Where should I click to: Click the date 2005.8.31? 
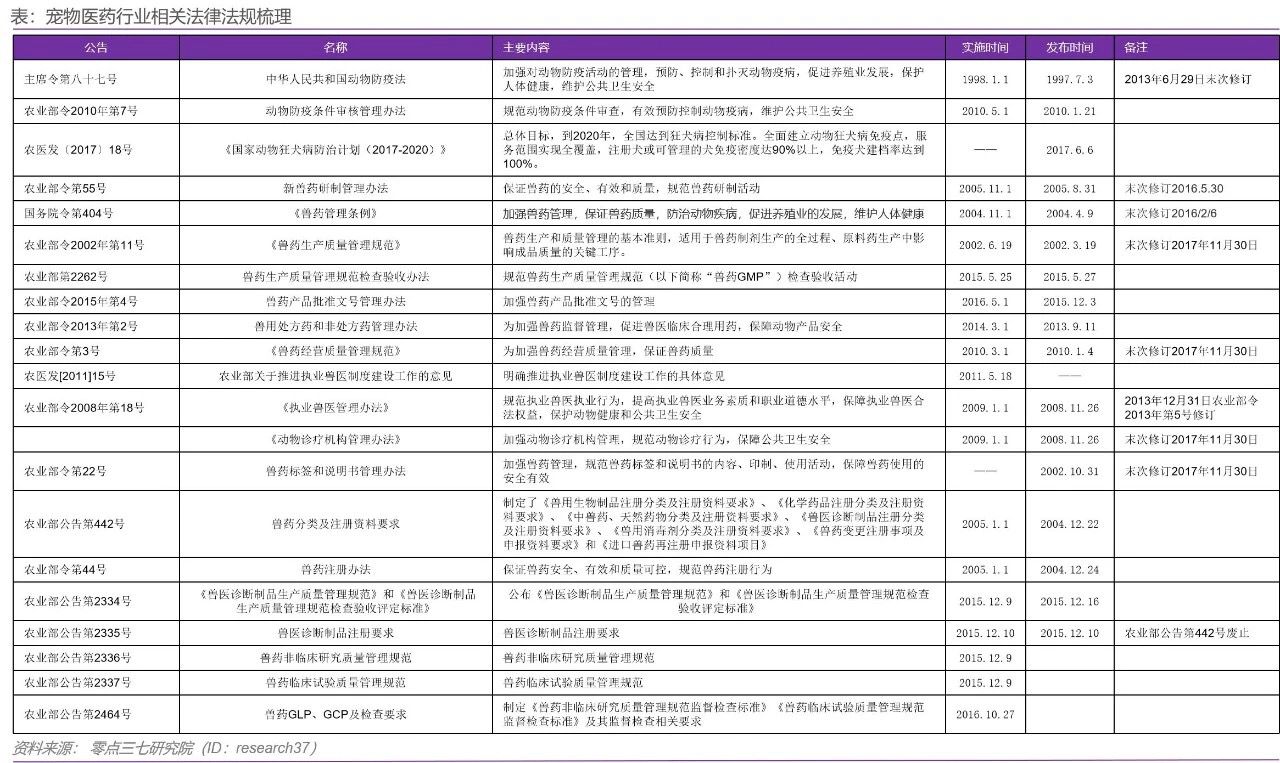tap(1069, 188)
